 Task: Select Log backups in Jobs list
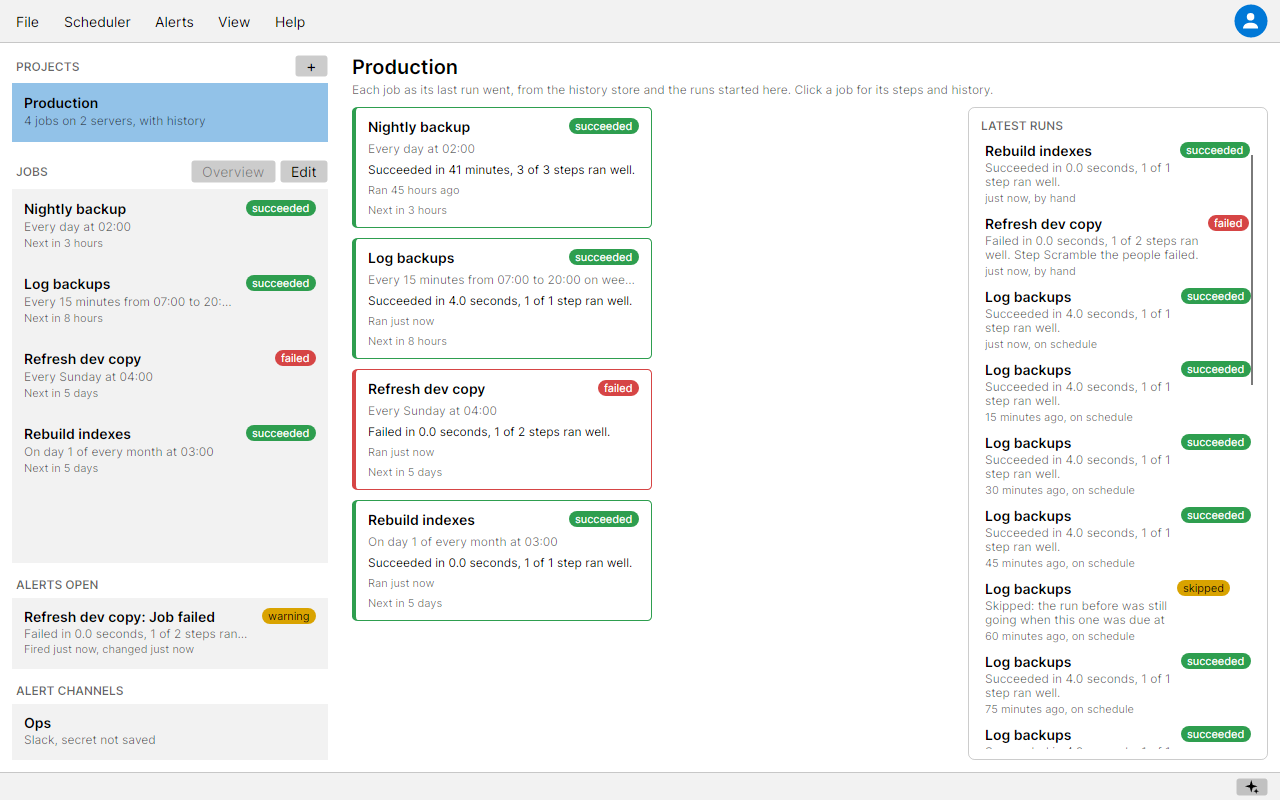coord(170,301)
